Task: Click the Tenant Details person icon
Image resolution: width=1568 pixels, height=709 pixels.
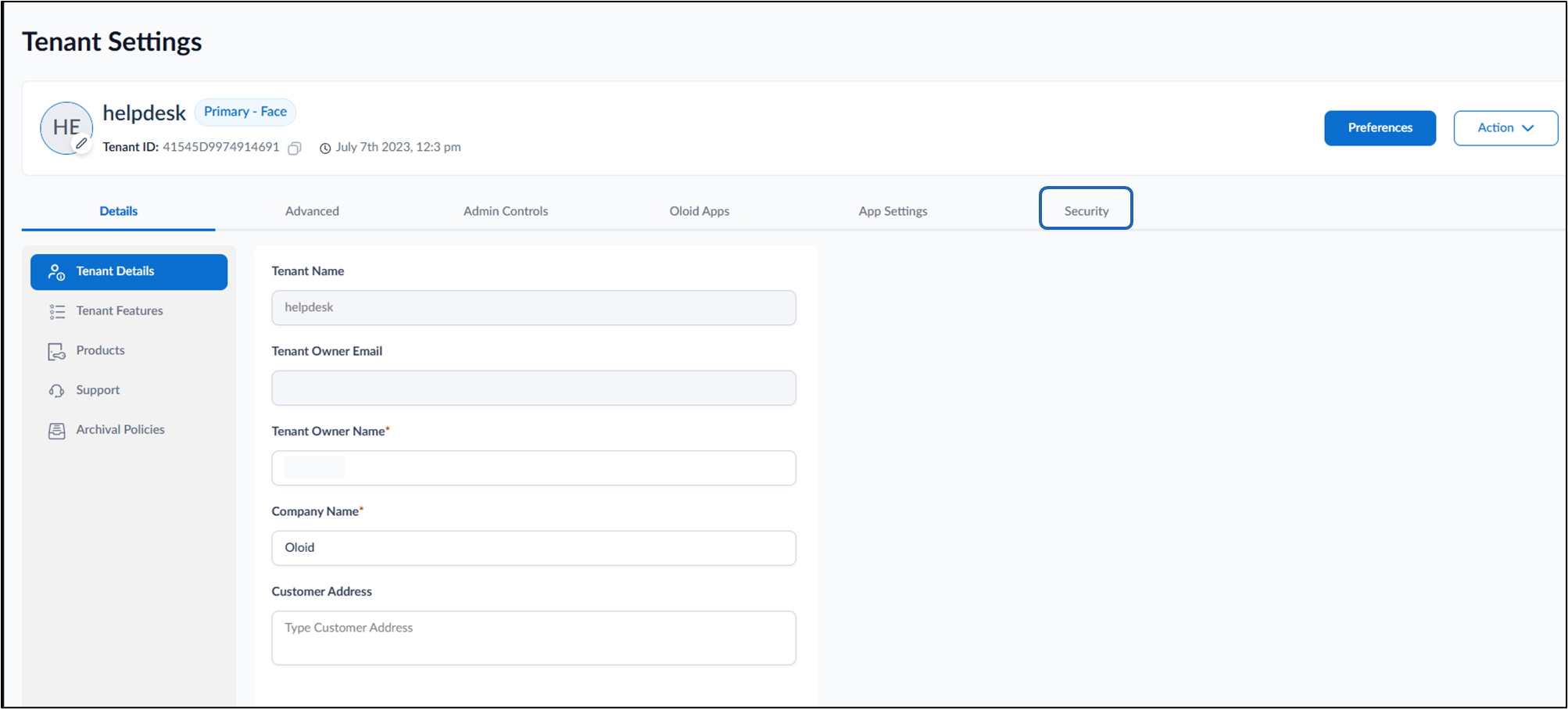Action: (56, 272)
